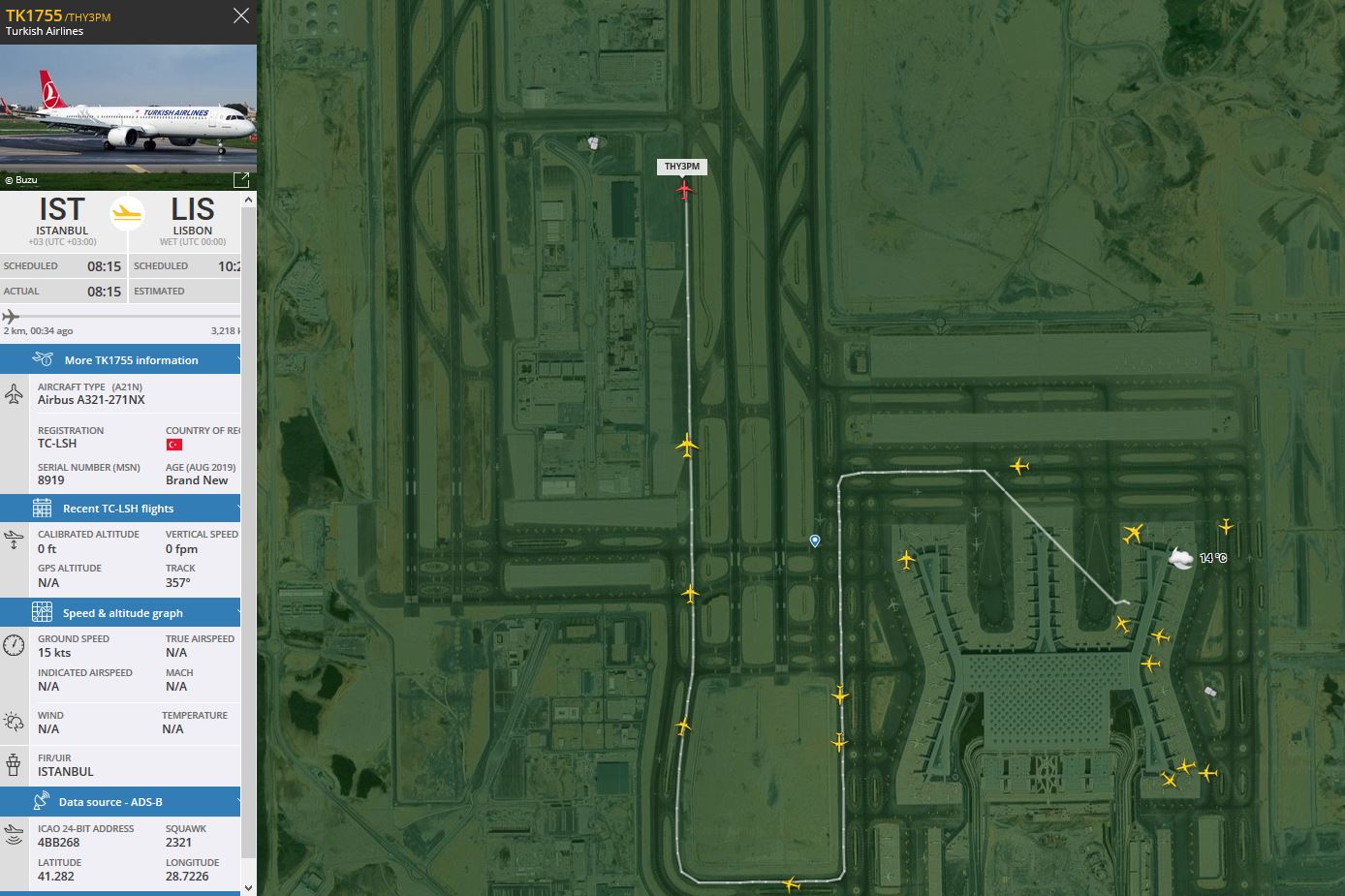Image resolution: width=1345 pixels, height=896 pixels.
Task: Click the © Buzu photo credit
Action: tap(20, 180)
